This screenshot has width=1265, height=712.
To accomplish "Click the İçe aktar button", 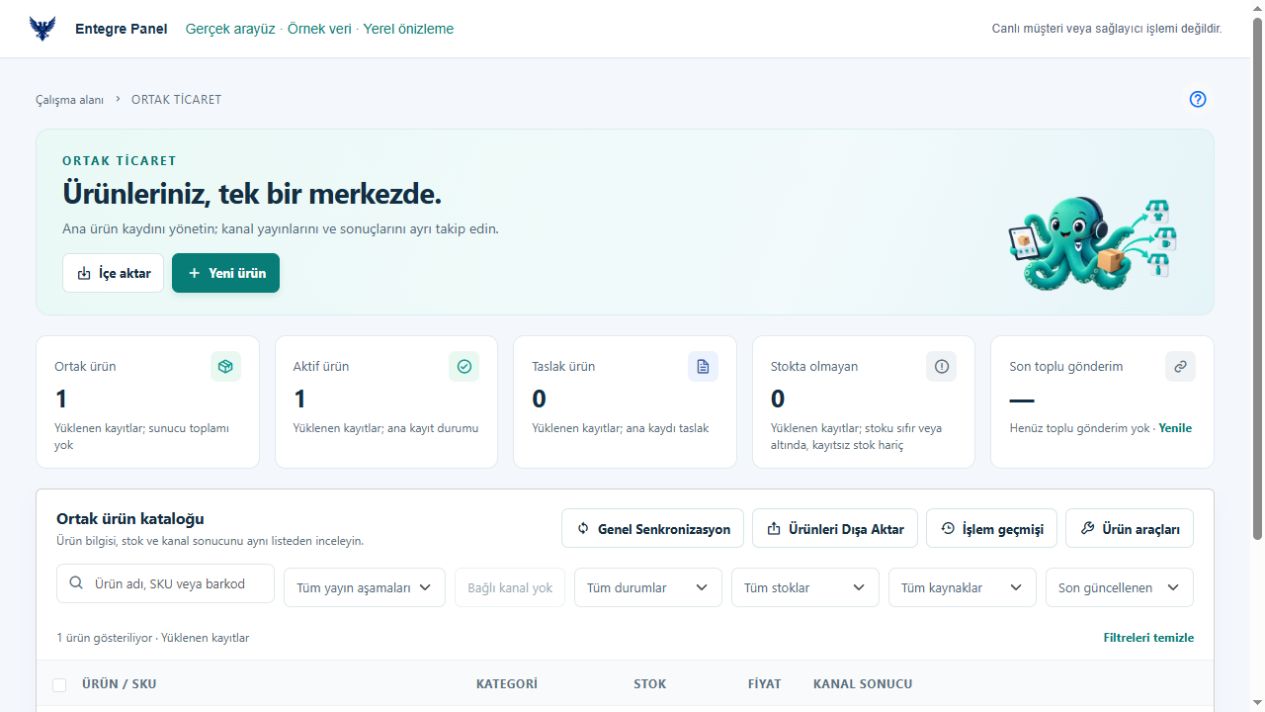I will click(x=113, y=273).
